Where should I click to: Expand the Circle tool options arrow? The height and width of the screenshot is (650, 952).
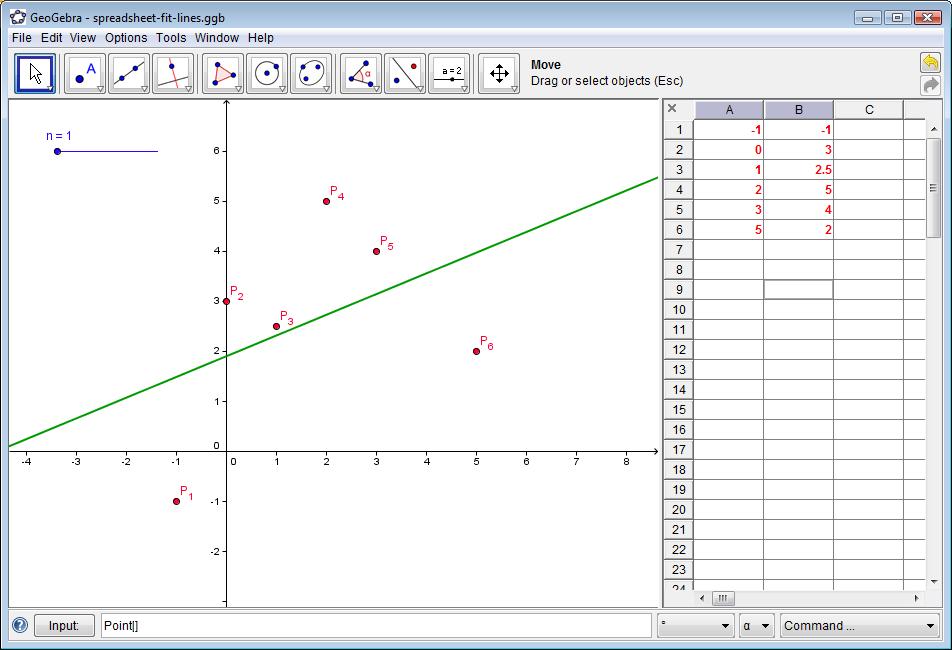point(283,89)
